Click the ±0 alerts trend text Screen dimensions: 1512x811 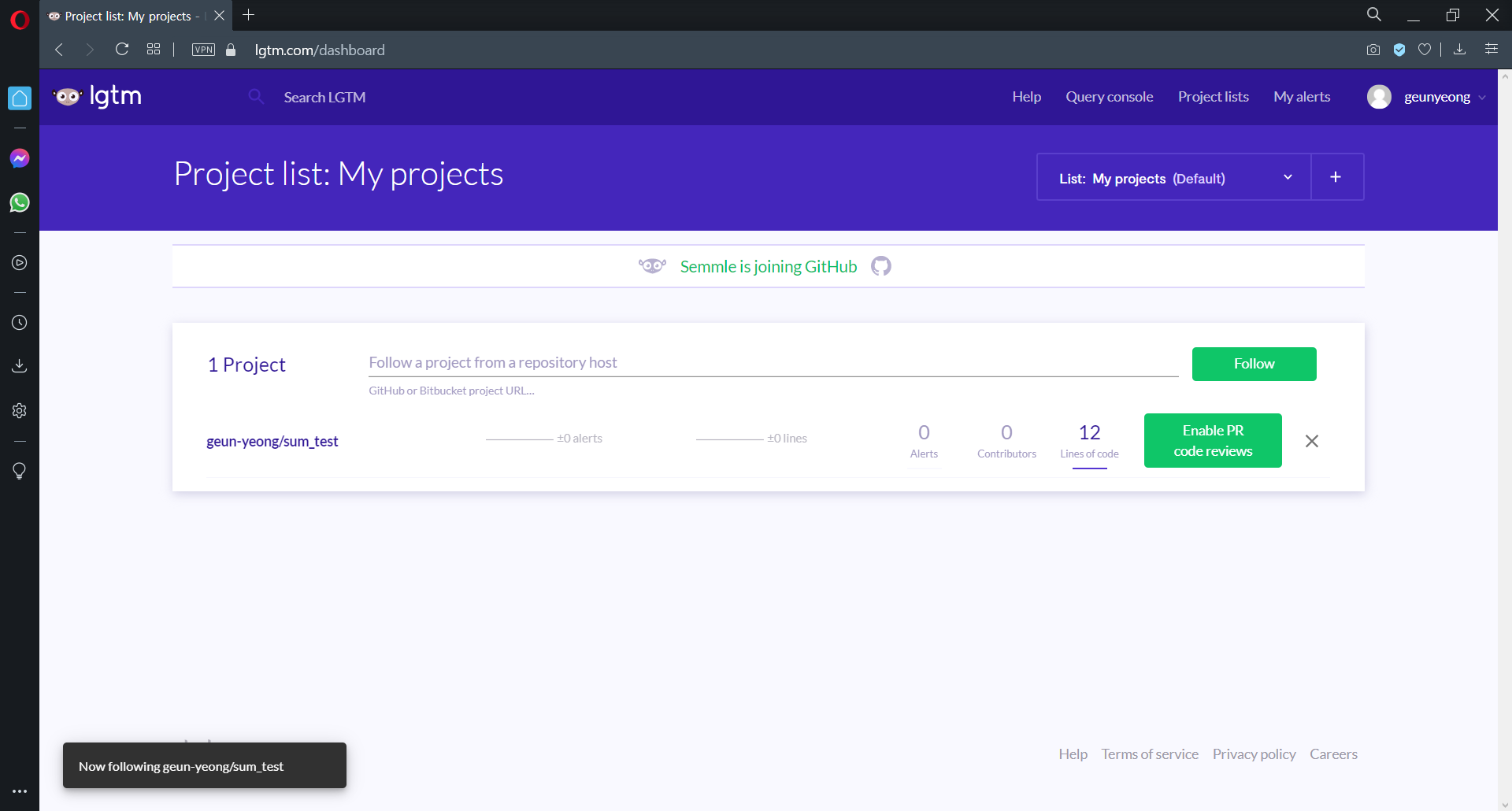pyautogui.click(x=580, y=439)
